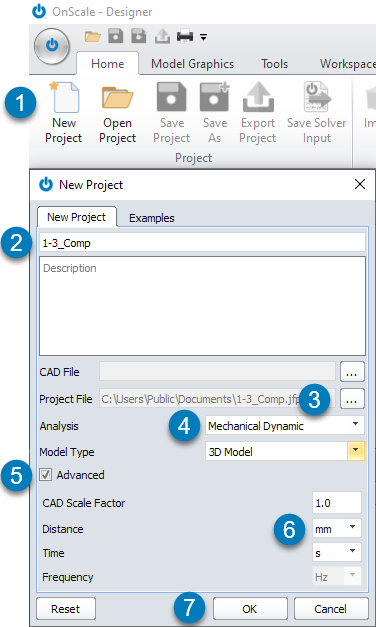Click the quick access open folder icon
The height and width of the screenshot is (627, 376).
tap(93, 37)
